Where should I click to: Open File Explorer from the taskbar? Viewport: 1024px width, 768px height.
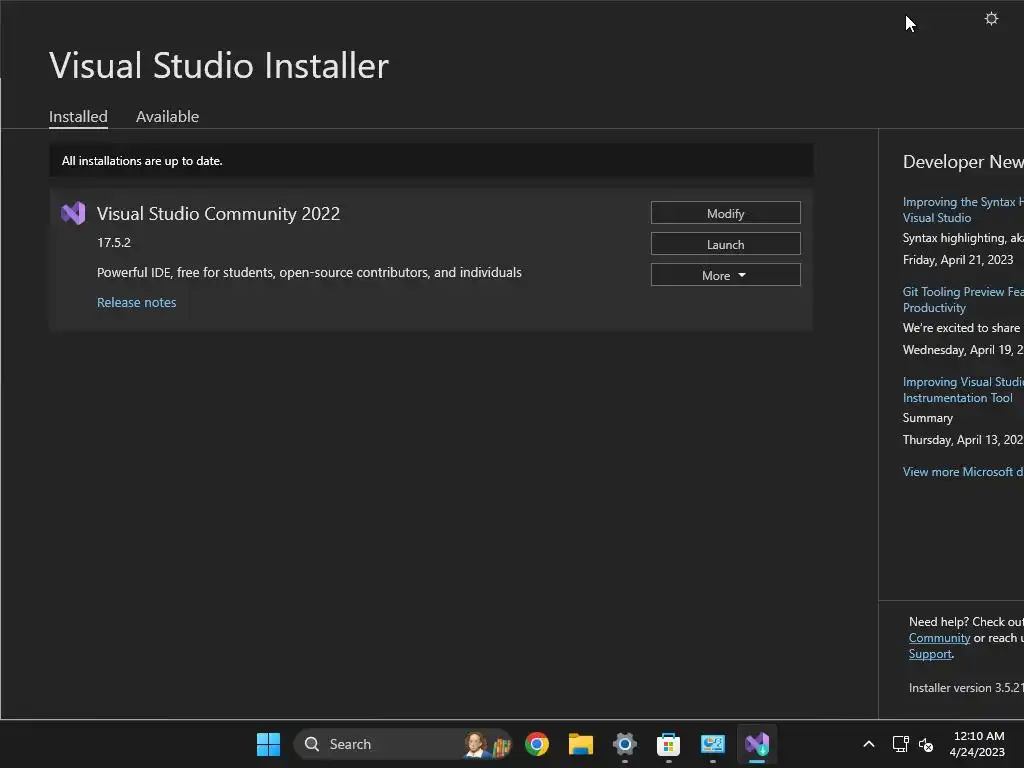pos(581,744)
